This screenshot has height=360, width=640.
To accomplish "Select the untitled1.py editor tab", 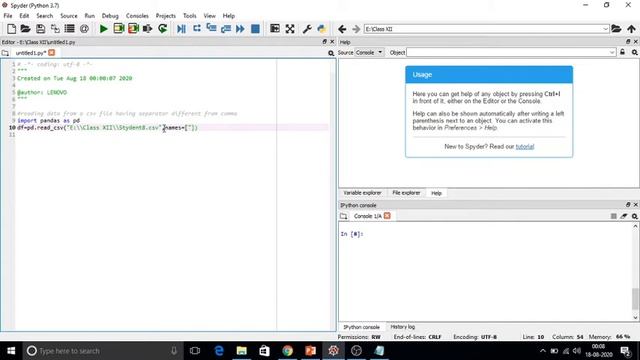I will click(31, 53).
